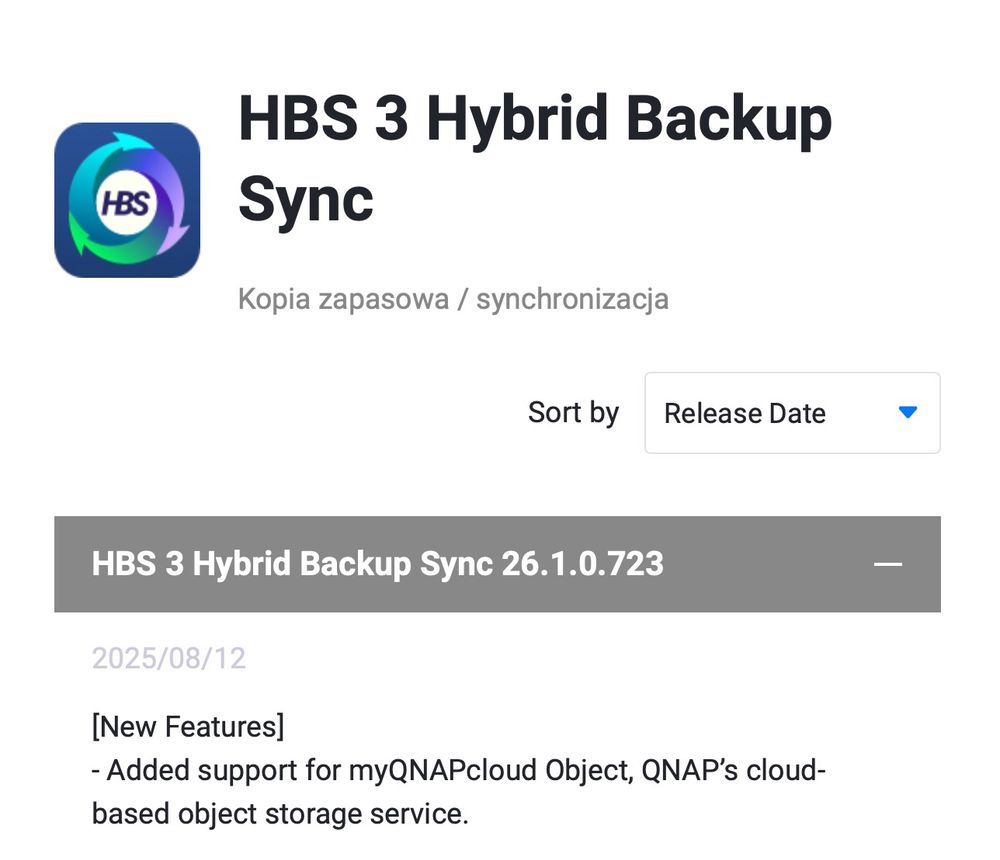Screen dimensions: 1000x860
Task: Click the blue triangle arrow in the sort box
Action: click(907, 412)
